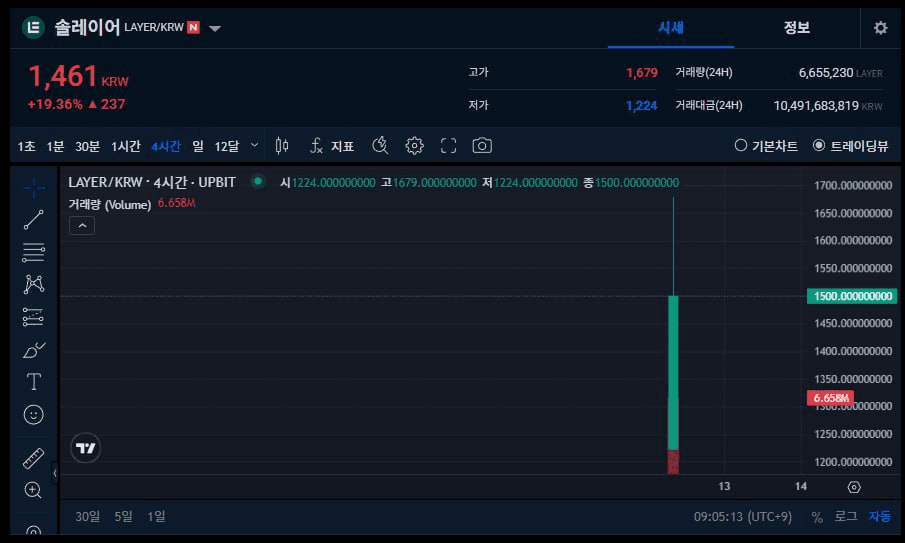Set date range to 30일

coord(88,516)
